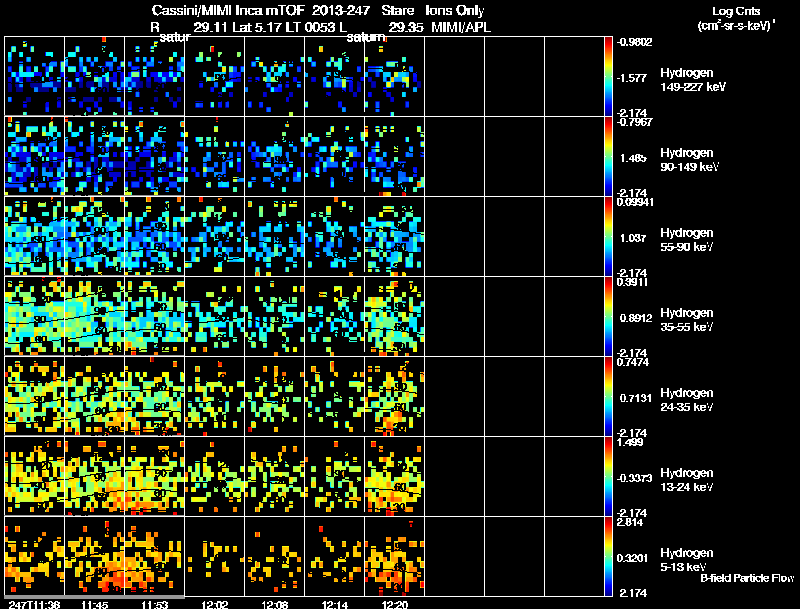Click the 'Cassini/MIMI Inca mTOF' title
The width and height of the screenshot is (800, 609).
pos(228,10)
